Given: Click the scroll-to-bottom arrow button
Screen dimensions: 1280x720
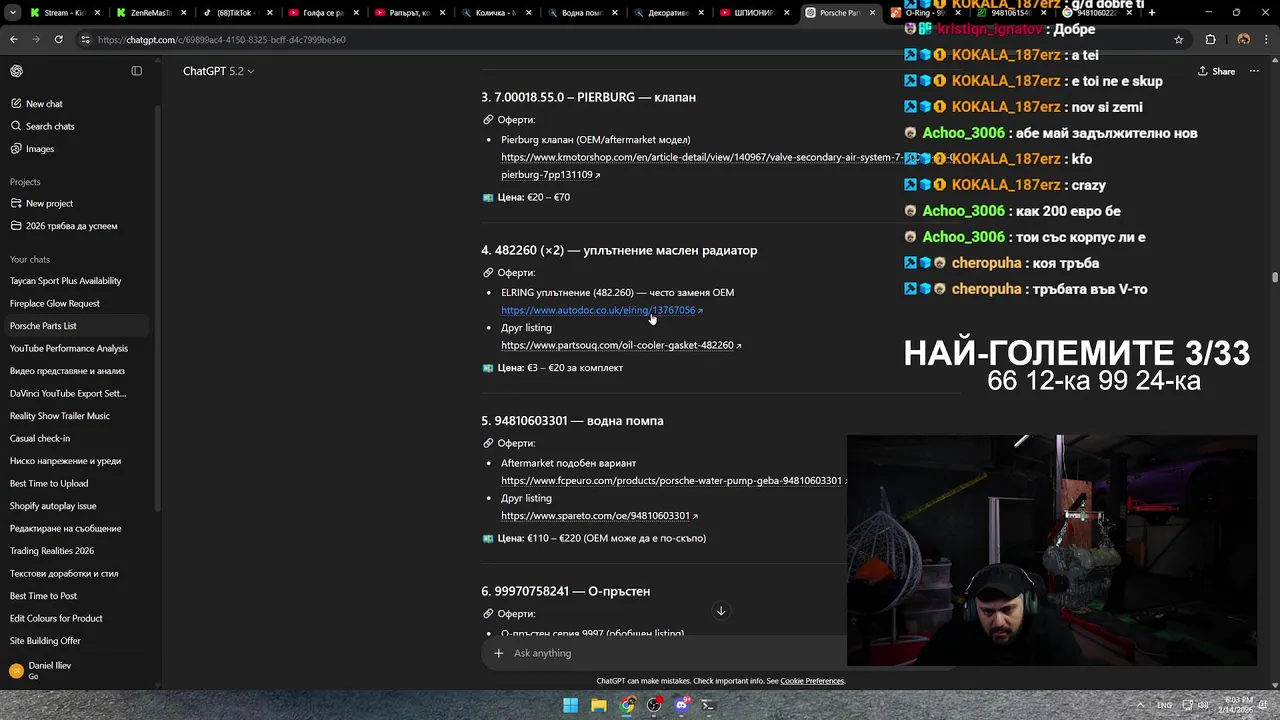Looking at the screenshot, I should click(720, 611).
